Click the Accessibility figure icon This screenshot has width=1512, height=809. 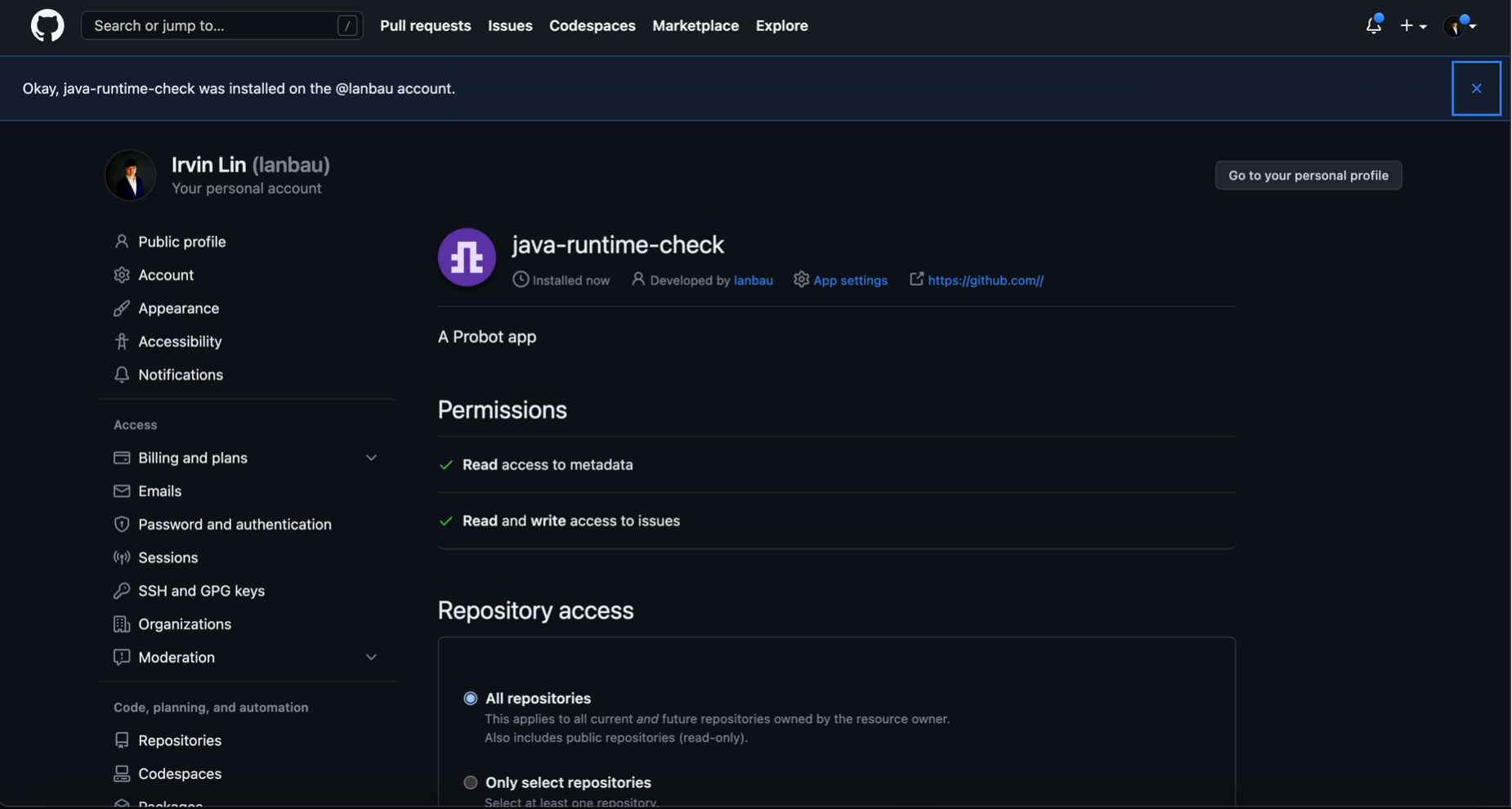[122, 342]
